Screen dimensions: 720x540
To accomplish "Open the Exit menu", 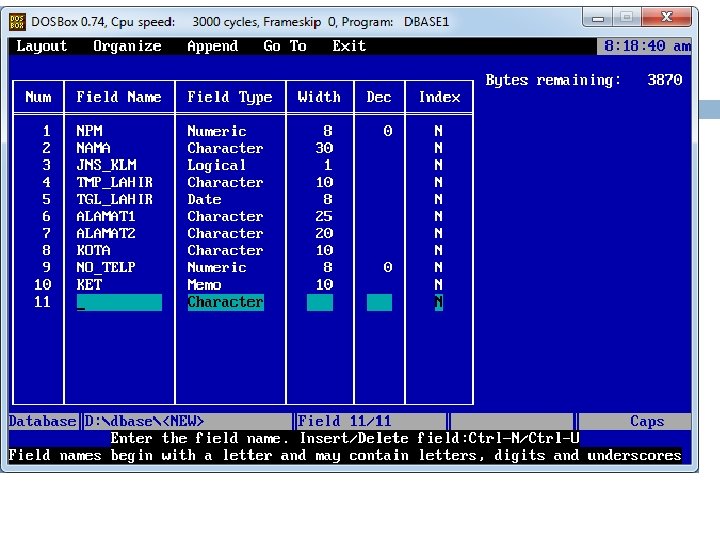I will tap(349, 46).
